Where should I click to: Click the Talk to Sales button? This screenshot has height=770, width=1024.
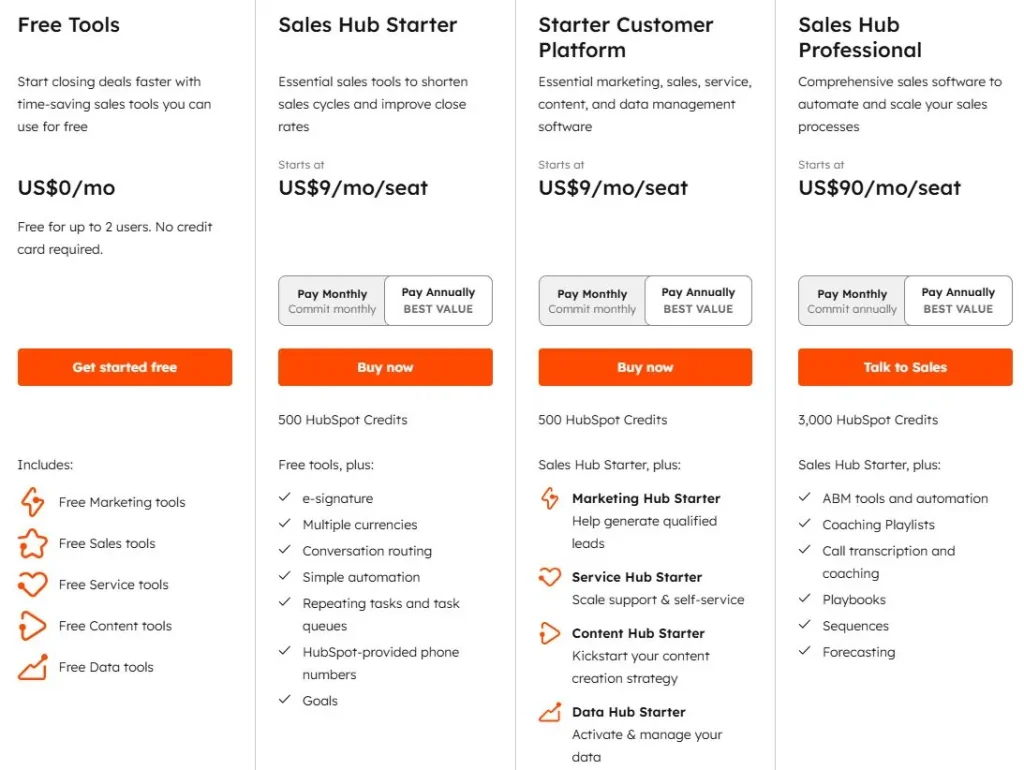905,367
